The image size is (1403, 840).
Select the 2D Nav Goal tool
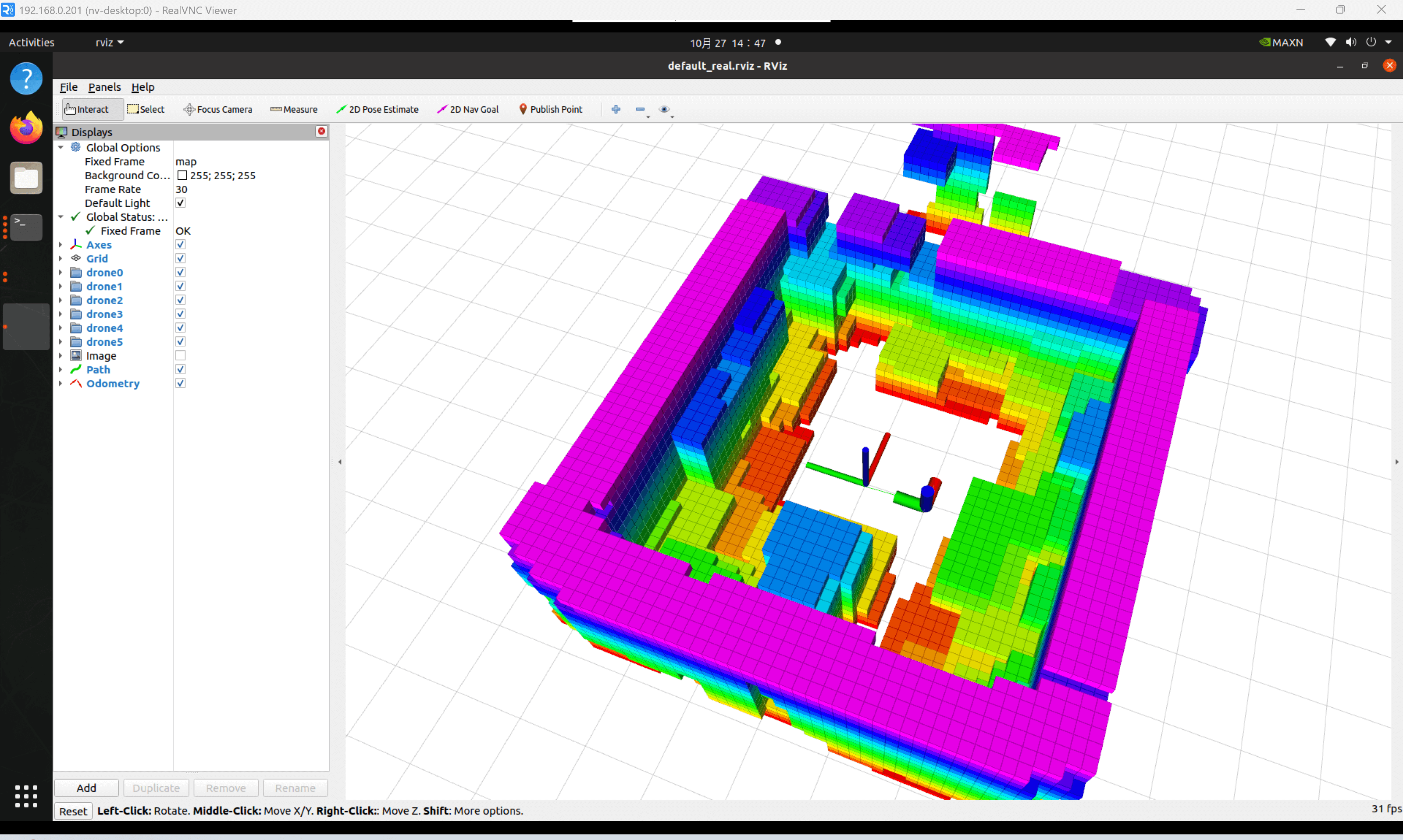tap(468, 109)
